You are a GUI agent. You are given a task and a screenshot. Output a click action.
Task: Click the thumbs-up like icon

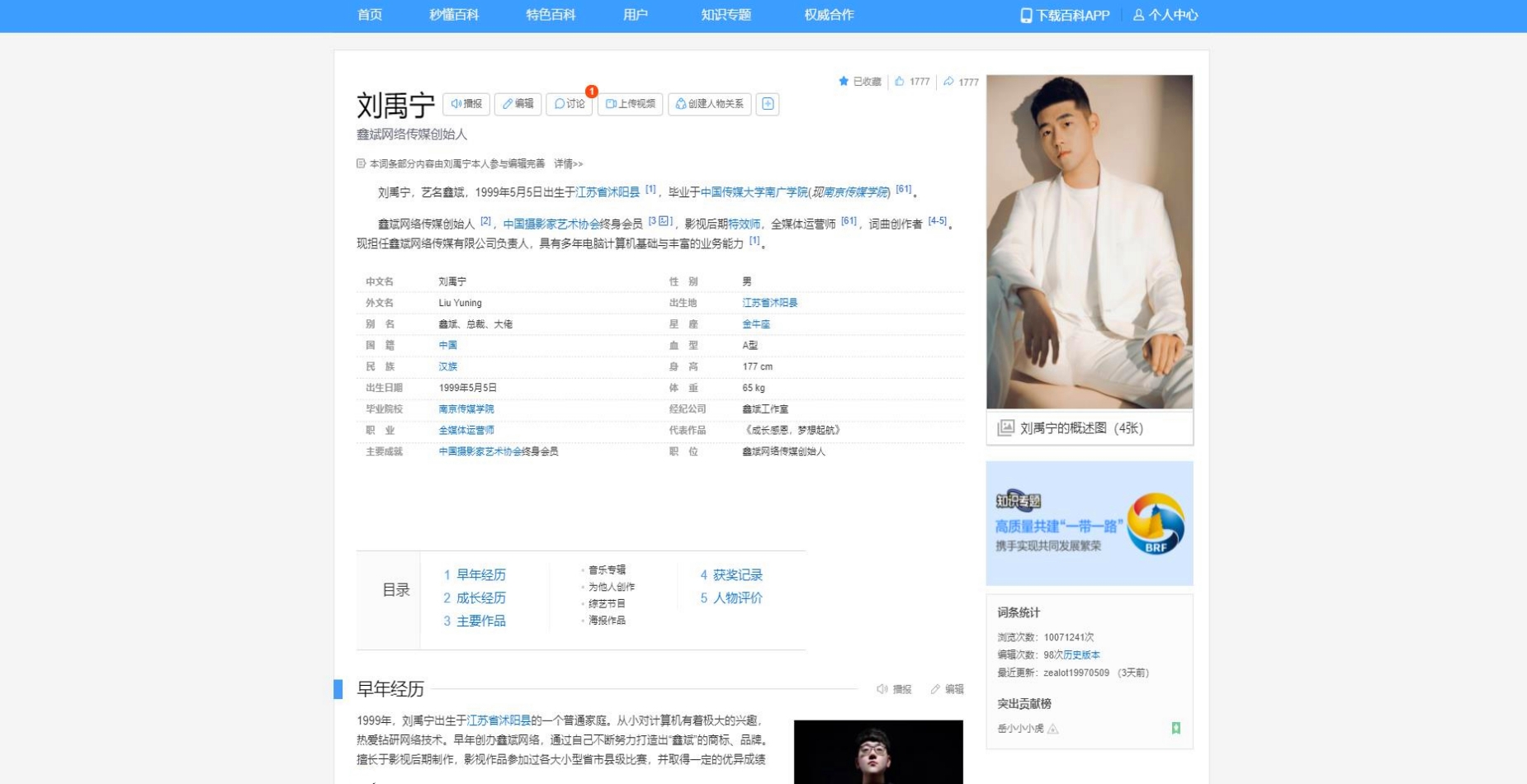click(900, 82)
